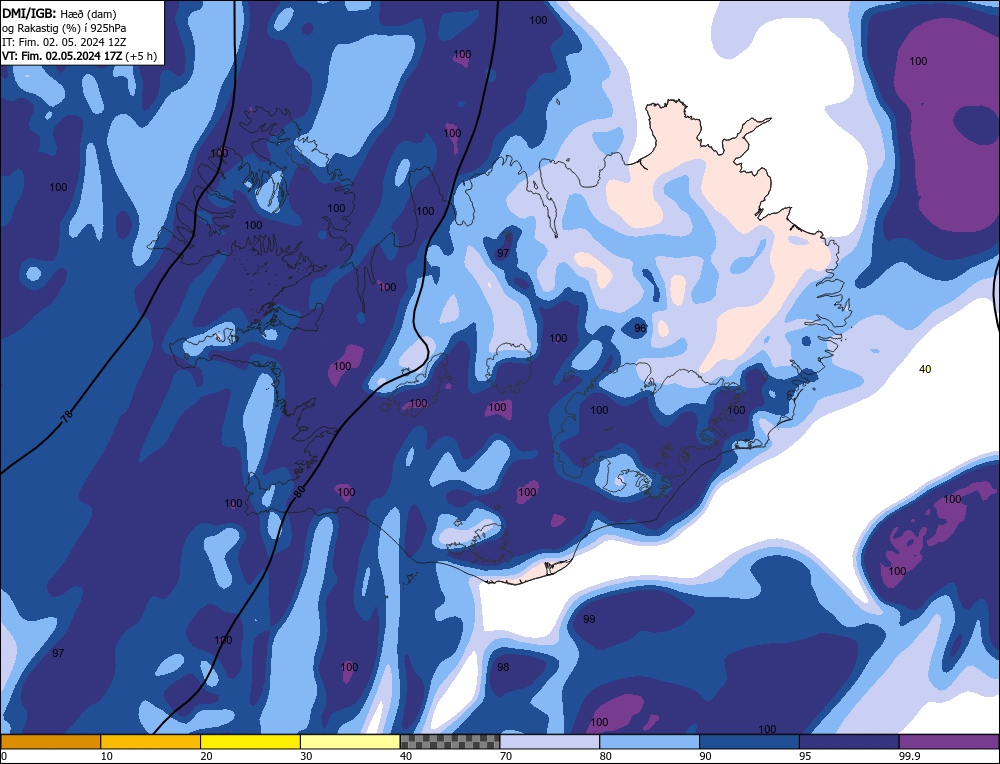Viewport: 1000px width, 764px height.
Task: Click the legend tick label '99.9'
Action: point(908,756)
